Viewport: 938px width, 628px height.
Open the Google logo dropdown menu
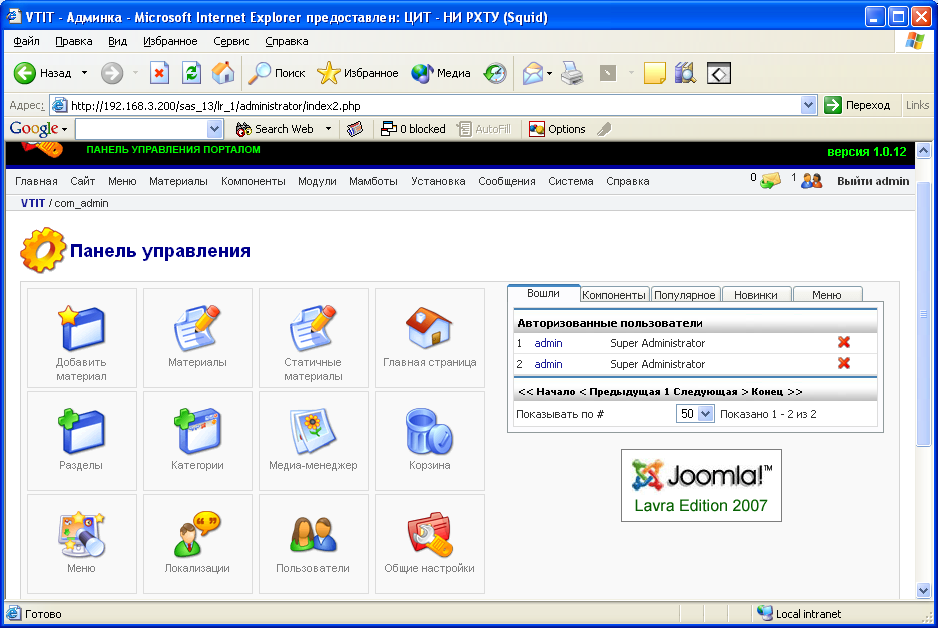pos(38,129)
